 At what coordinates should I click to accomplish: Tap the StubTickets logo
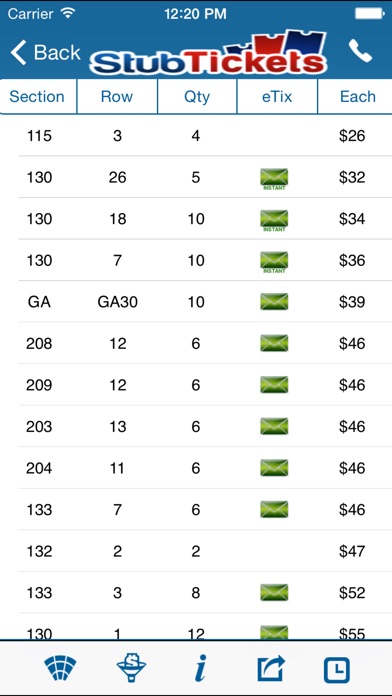pos(208,52)
